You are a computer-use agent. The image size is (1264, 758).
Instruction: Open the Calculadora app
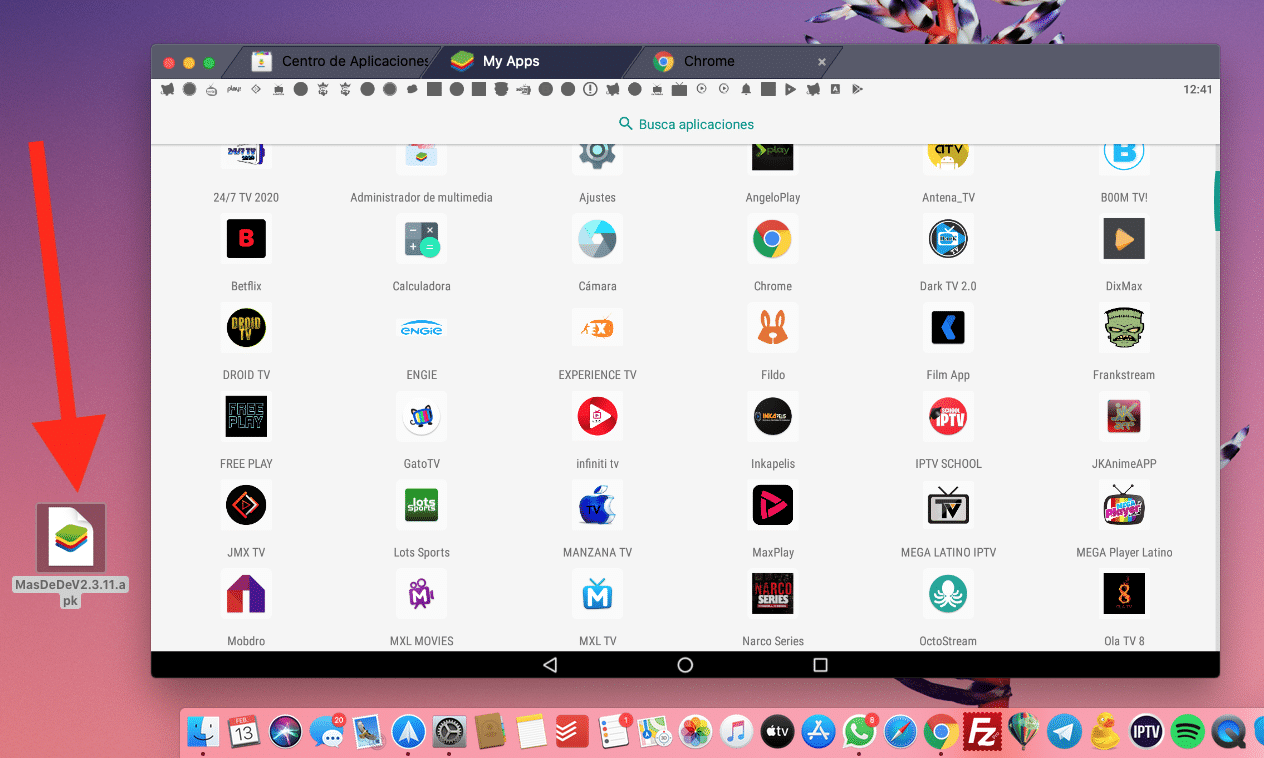click(x=421, y=238)
